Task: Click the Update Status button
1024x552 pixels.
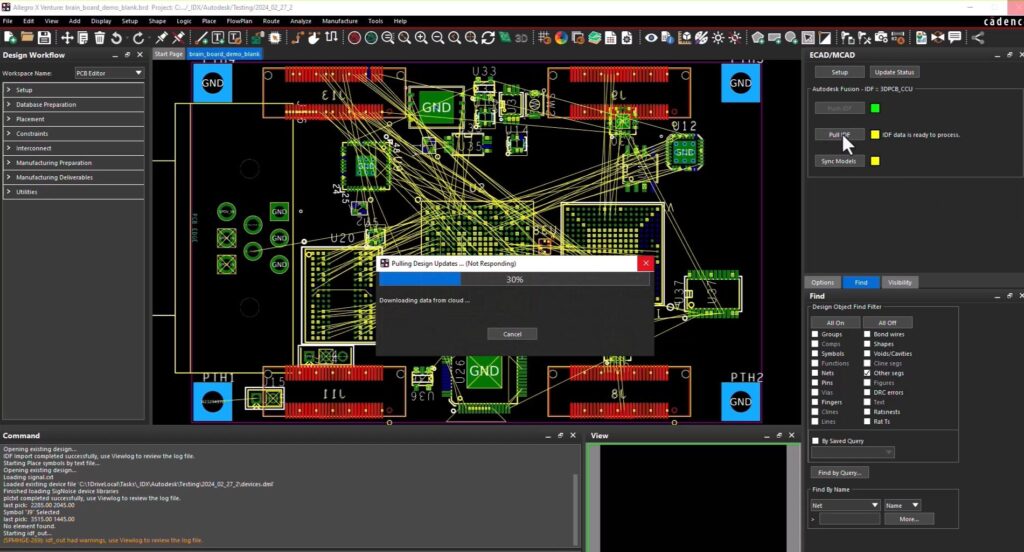Action: [894, 72]
